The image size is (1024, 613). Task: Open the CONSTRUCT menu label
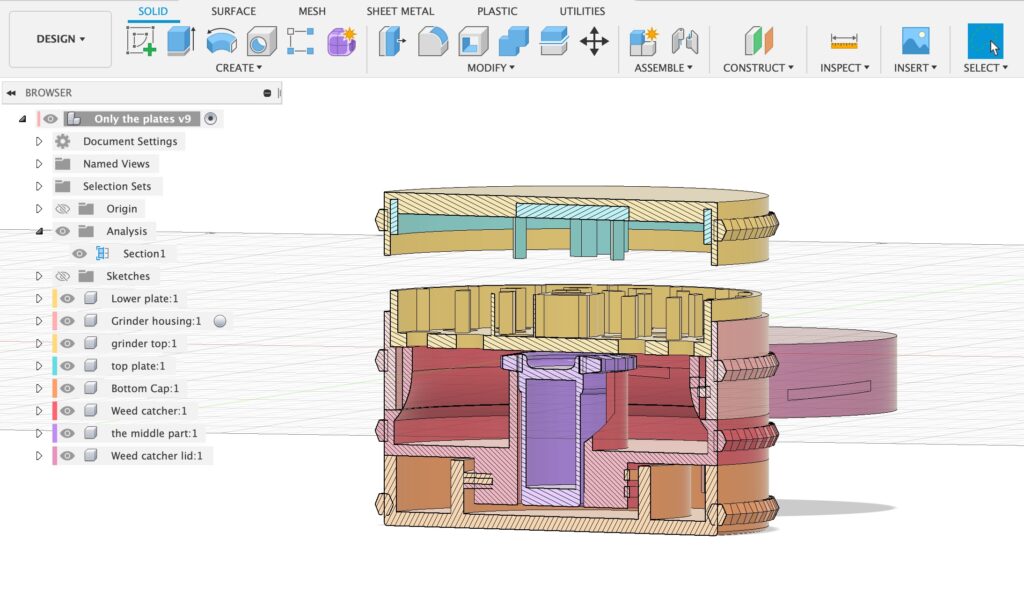758,68
